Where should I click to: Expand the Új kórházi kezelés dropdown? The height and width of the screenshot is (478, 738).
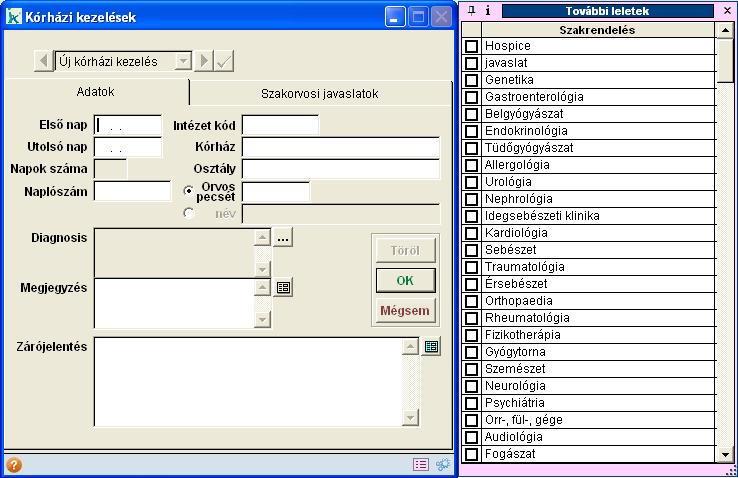tap(182, 61)
